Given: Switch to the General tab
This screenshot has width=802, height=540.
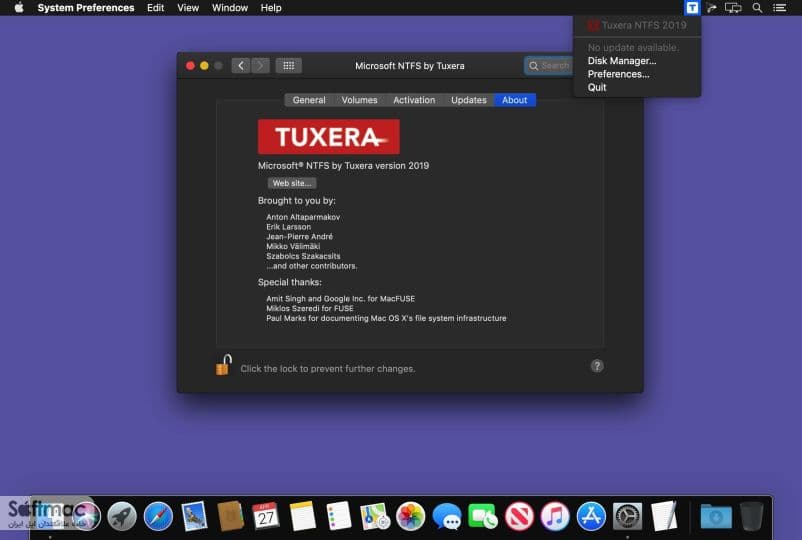Looking at the screenshot, I should click(x=309, y=100).
